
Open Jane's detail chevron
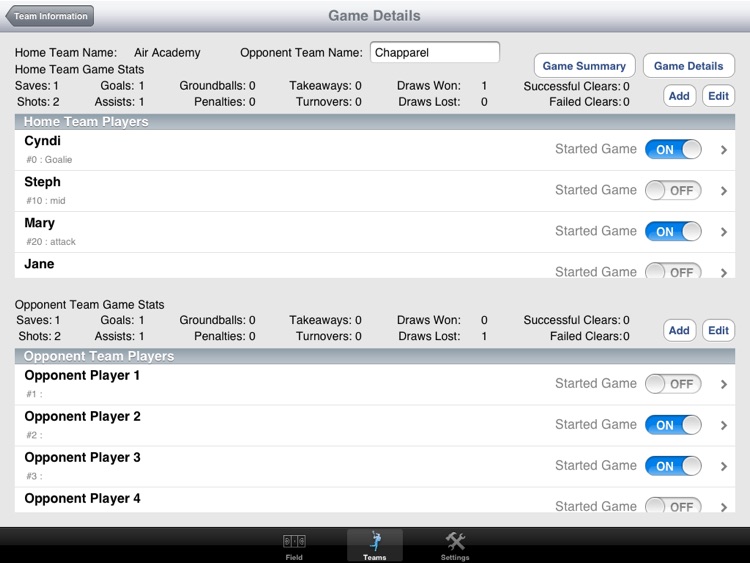click(x=724, y=273)
